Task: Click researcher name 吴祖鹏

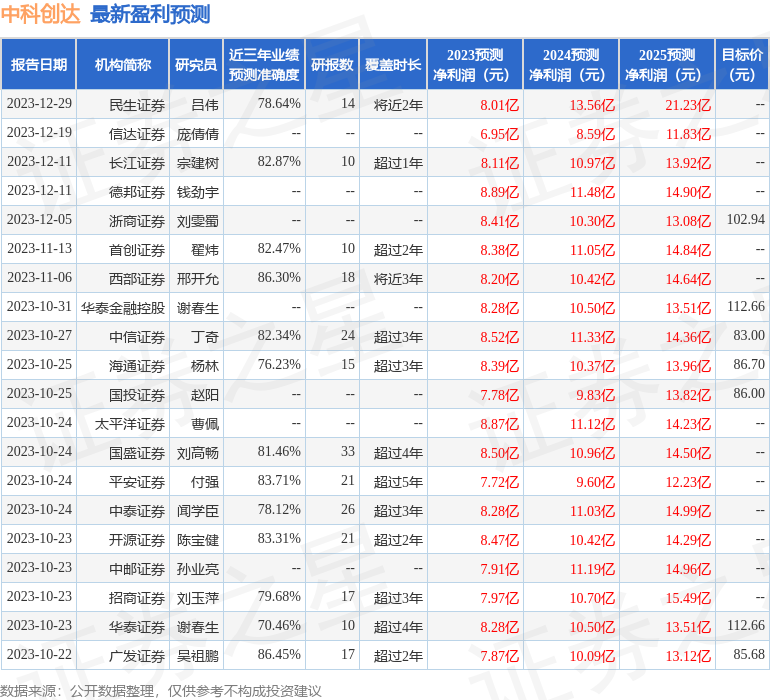Action: tap(198, 655)
